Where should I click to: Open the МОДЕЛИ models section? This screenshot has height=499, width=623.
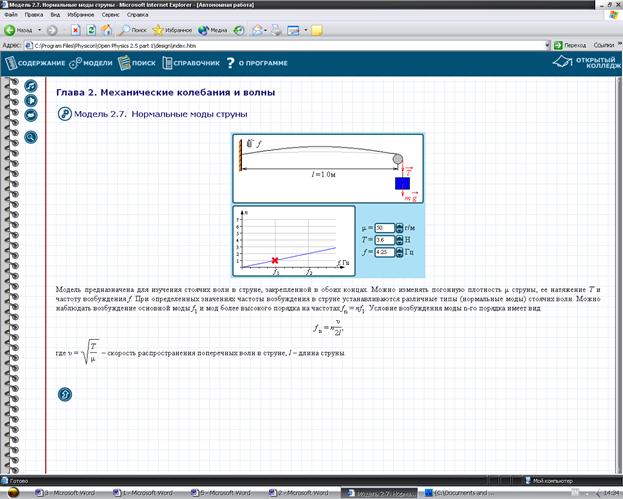pyautogui.click(x=91, y=63)
